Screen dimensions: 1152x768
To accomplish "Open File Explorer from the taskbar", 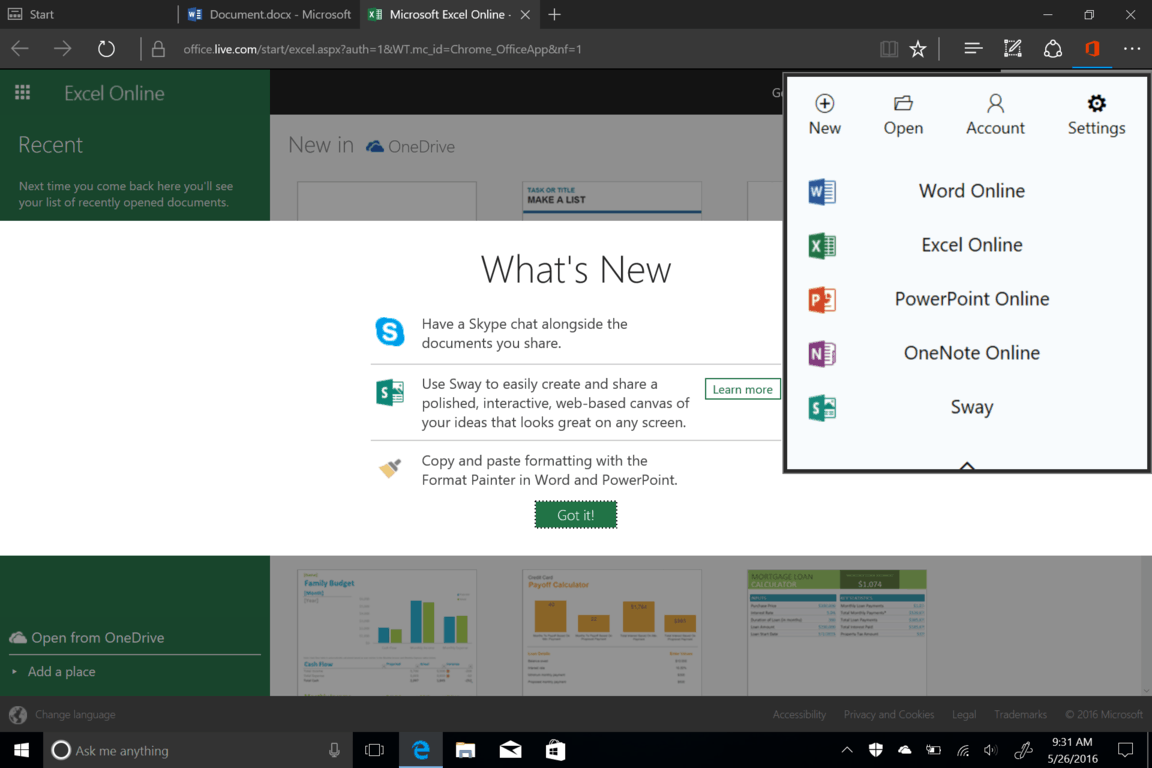I will click(x=465, y=750).
